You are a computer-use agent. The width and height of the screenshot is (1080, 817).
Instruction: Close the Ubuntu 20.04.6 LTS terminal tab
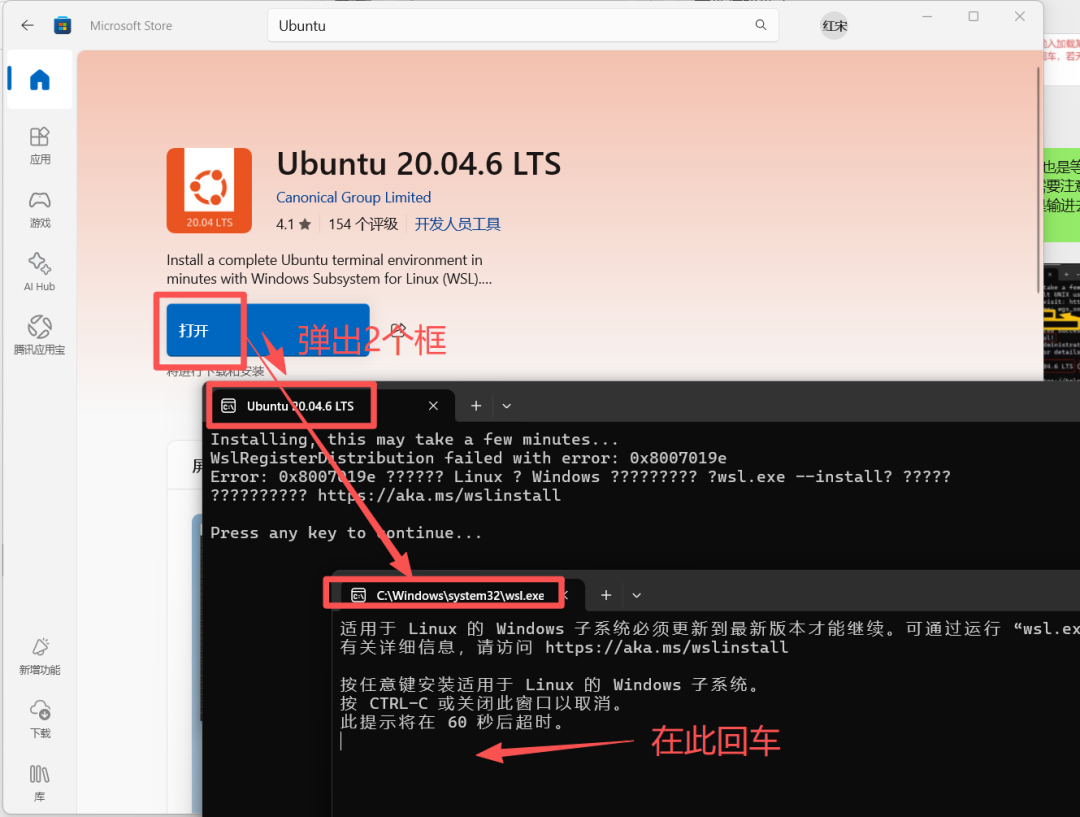click(433, 406)
